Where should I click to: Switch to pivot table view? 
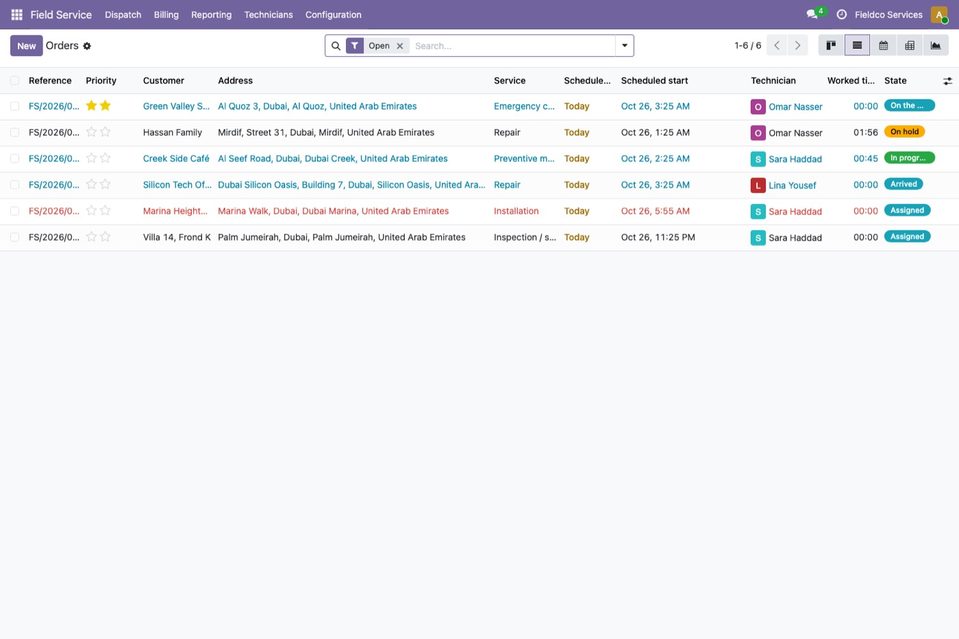click(909, 45)
